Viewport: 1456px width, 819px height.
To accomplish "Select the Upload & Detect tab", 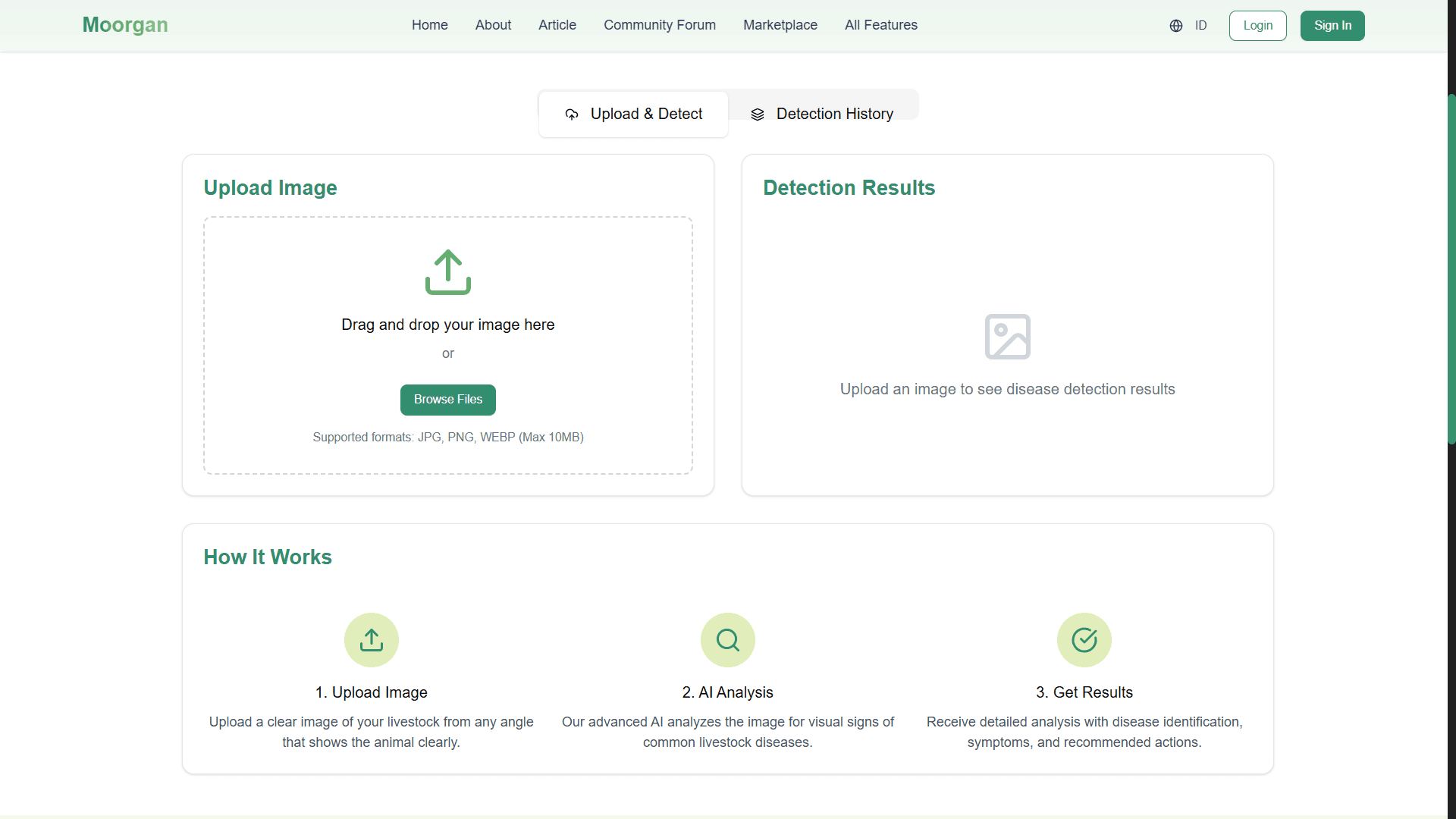I will [x=633, y=114].
